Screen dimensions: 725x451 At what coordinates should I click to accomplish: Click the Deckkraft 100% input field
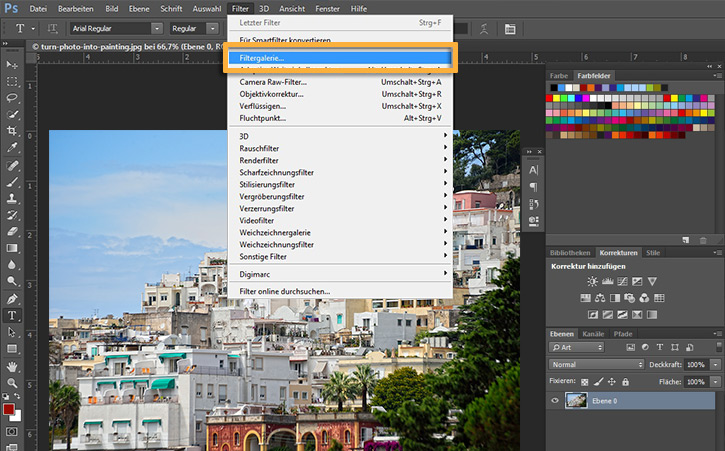(x=697, y=365)
